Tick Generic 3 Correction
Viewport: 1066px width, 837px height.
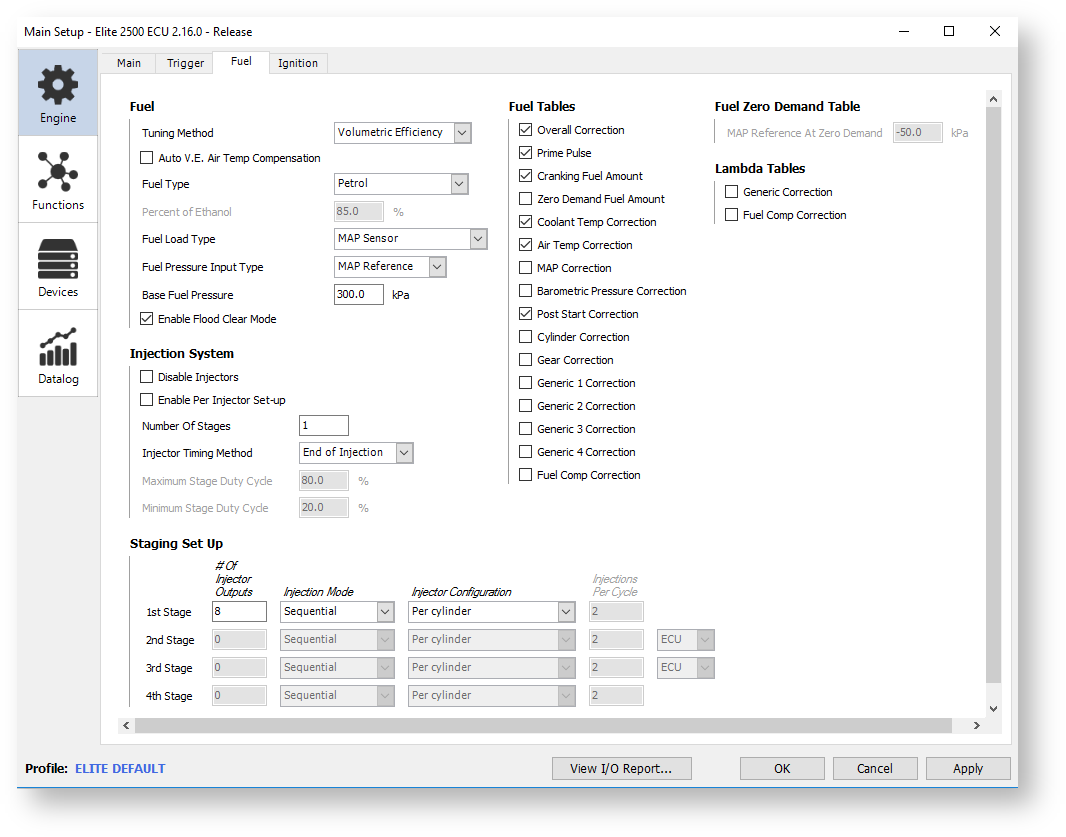coord(526,429)
